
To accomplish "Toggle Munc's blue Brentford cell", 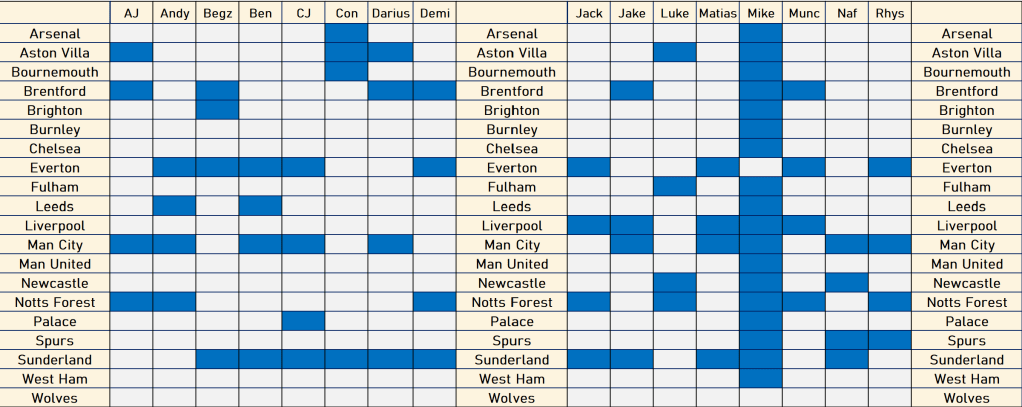I will click(x=803, y=91).
